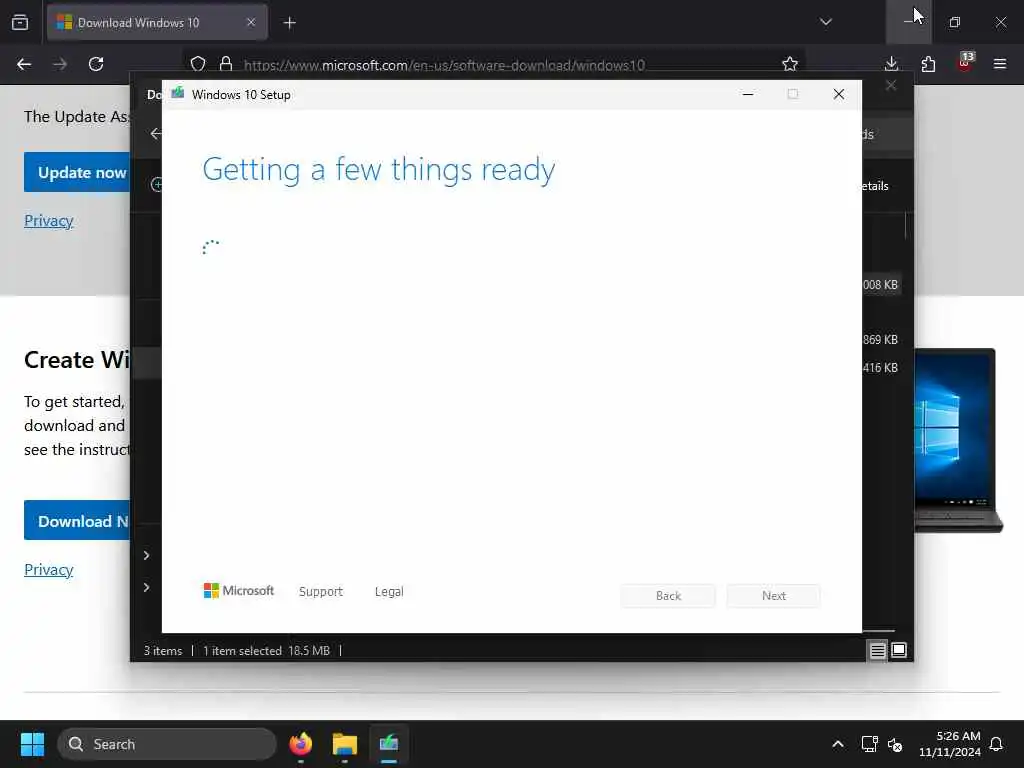Show hidden system tray icons

click(x=838, y=744)
